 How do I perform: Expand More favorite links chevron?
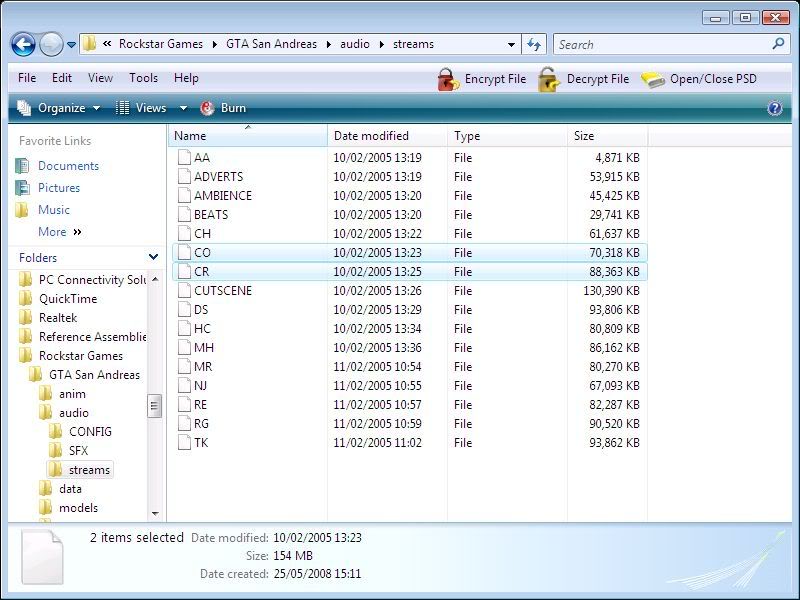(77, 232)
